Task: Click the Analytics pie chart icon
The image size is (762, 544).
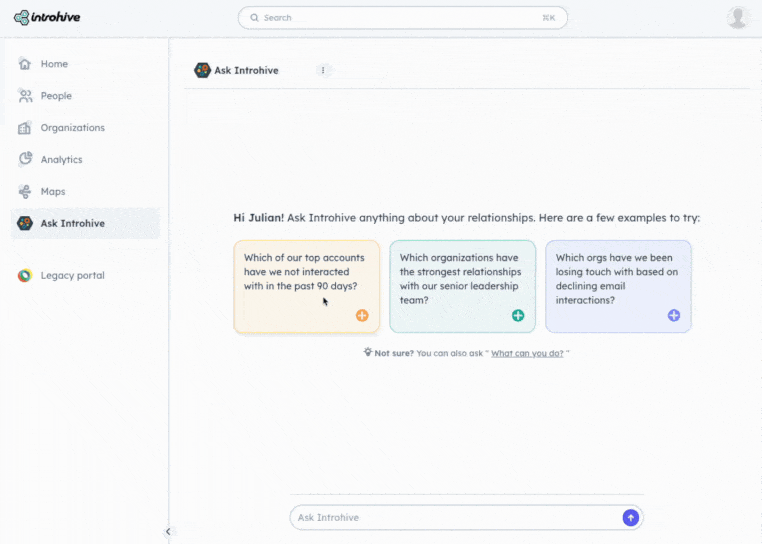Action: [x=25, y=159]
